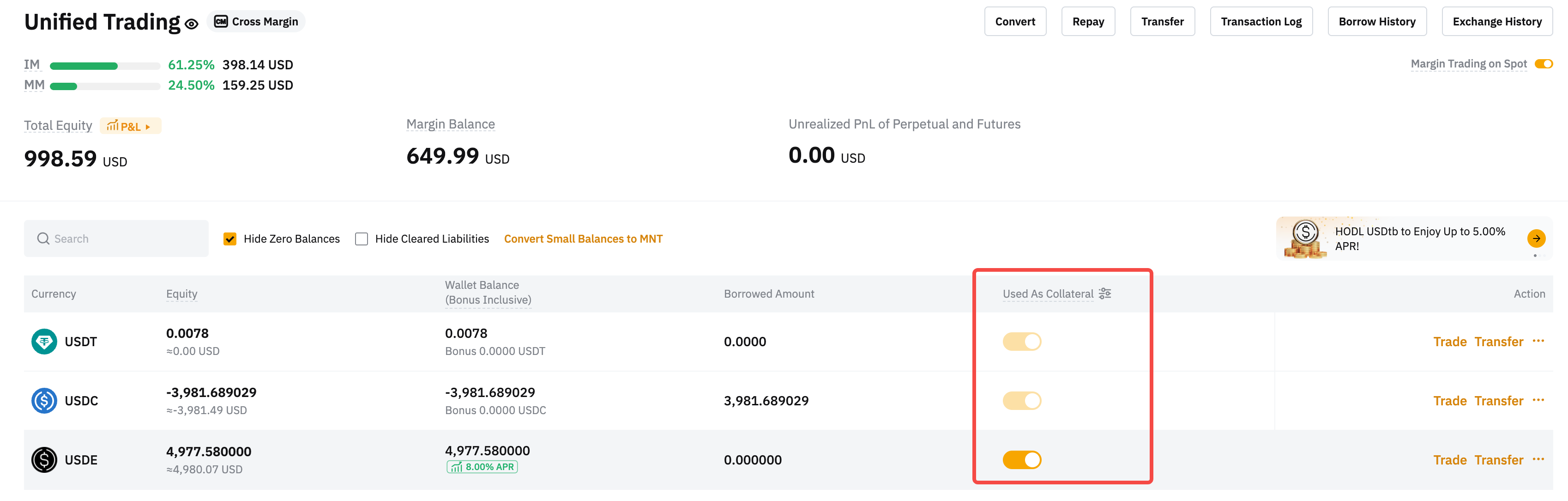Click the MM margin label

click(x=34, y=86)
